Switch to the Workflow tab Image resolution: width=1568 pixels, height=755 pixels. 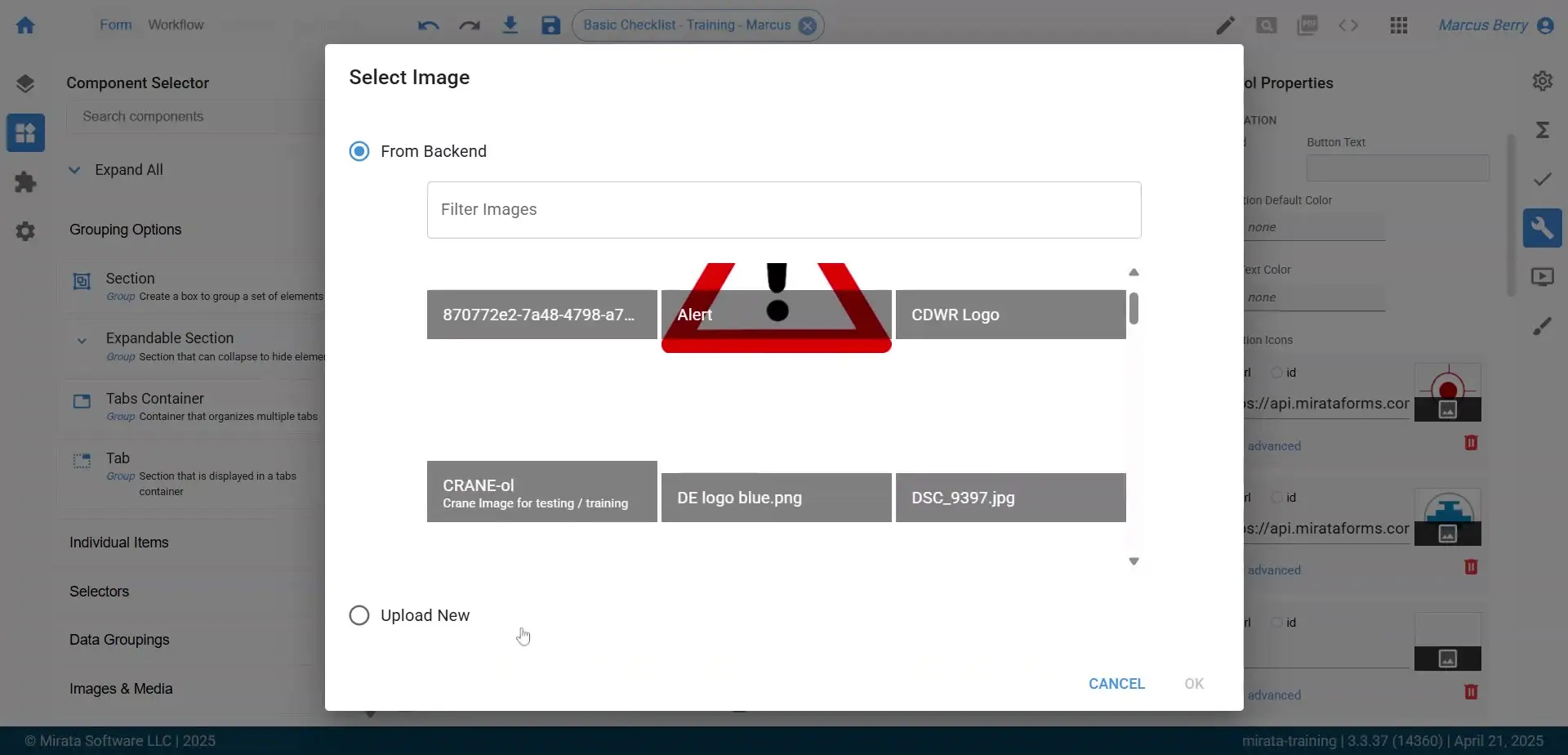(x=176, y=25)
